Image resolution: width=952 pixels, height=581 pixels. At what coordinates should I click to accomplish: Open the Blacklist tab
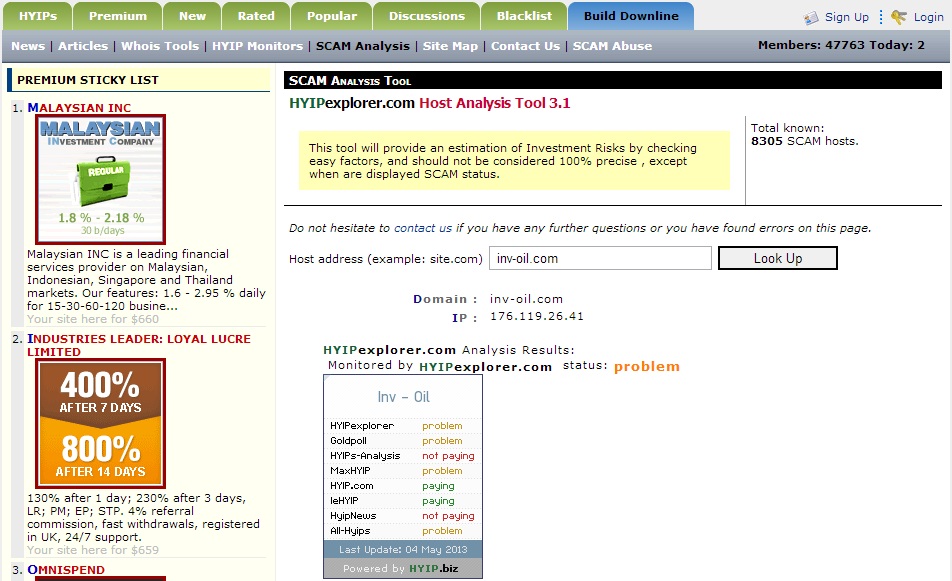tap(523, 16)
